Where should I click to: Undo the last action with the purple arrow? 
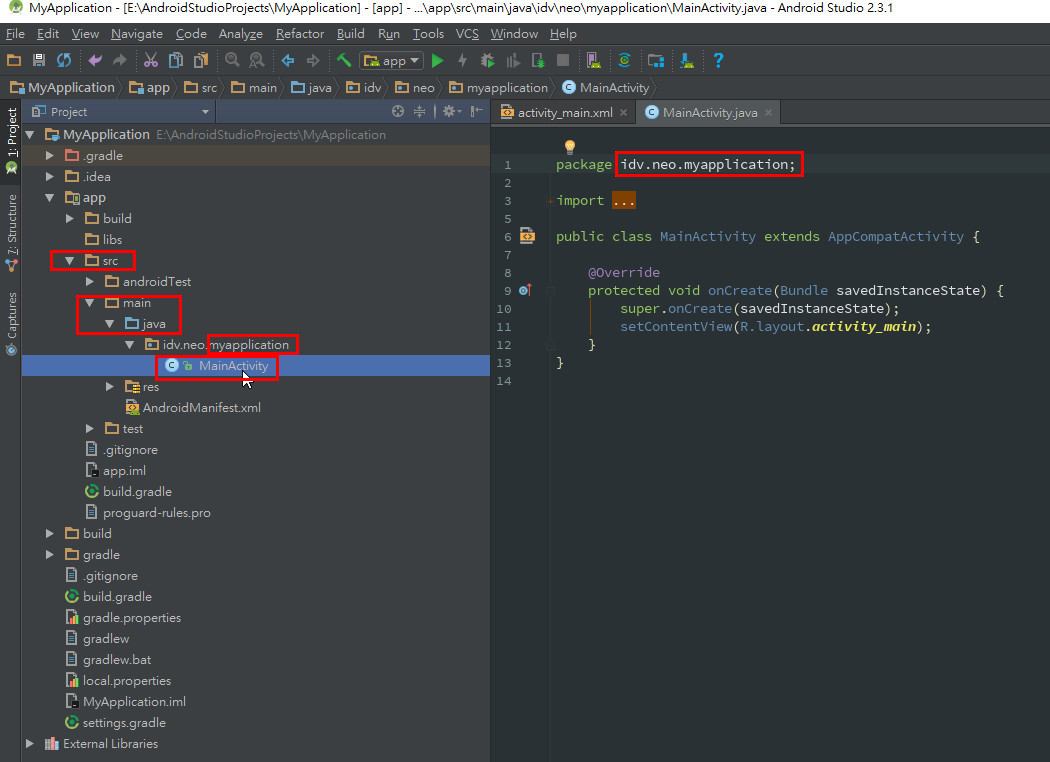pyautogui.click(x=95, y=61)
